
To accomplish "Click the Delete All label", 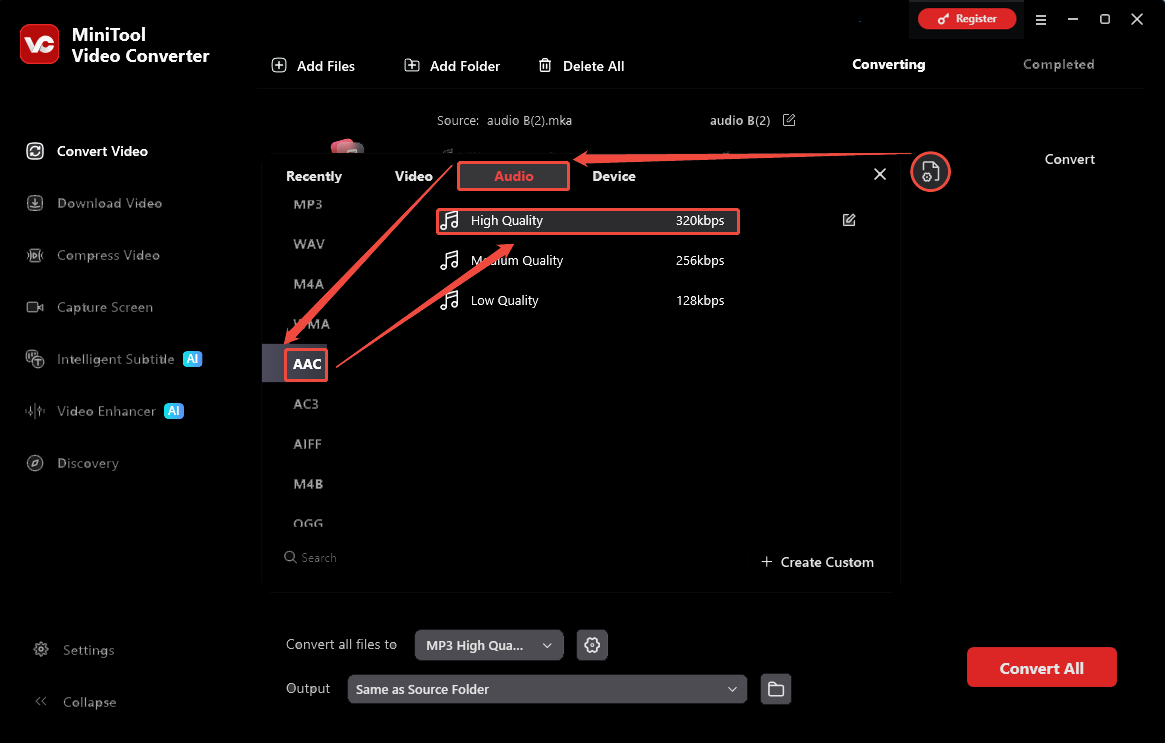I will click(x=593, y=66).
